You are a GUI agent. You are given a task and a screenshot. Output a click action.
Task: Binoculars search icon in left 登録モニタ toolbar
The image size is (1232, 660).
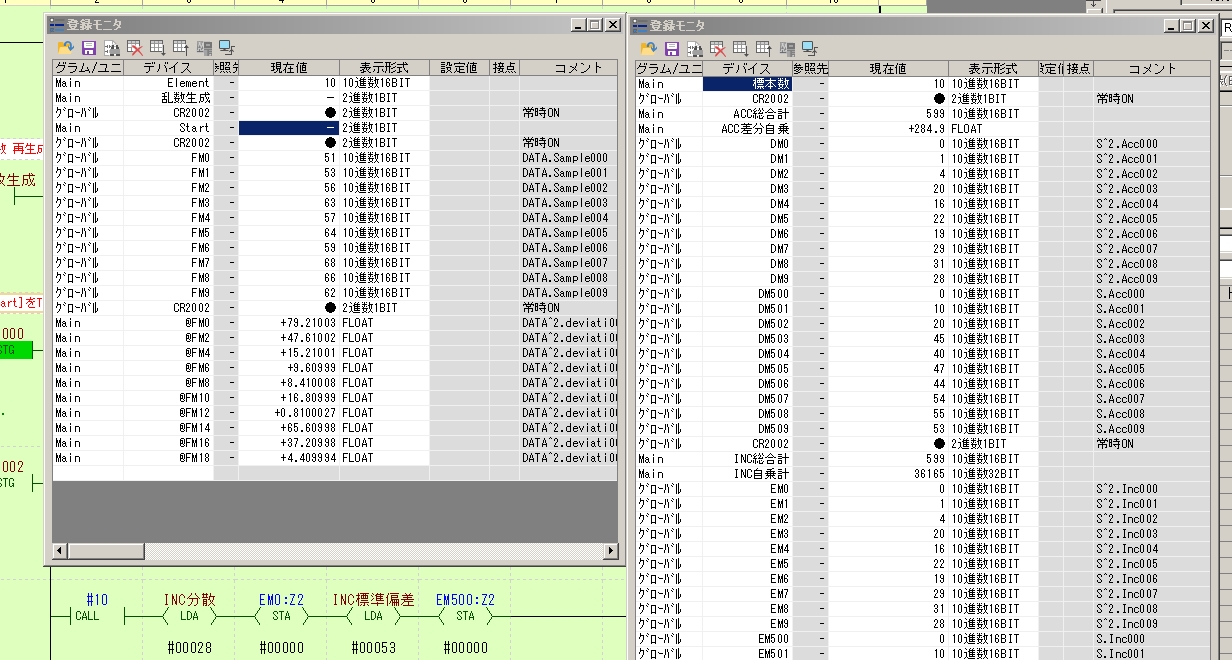coord(112,47)
